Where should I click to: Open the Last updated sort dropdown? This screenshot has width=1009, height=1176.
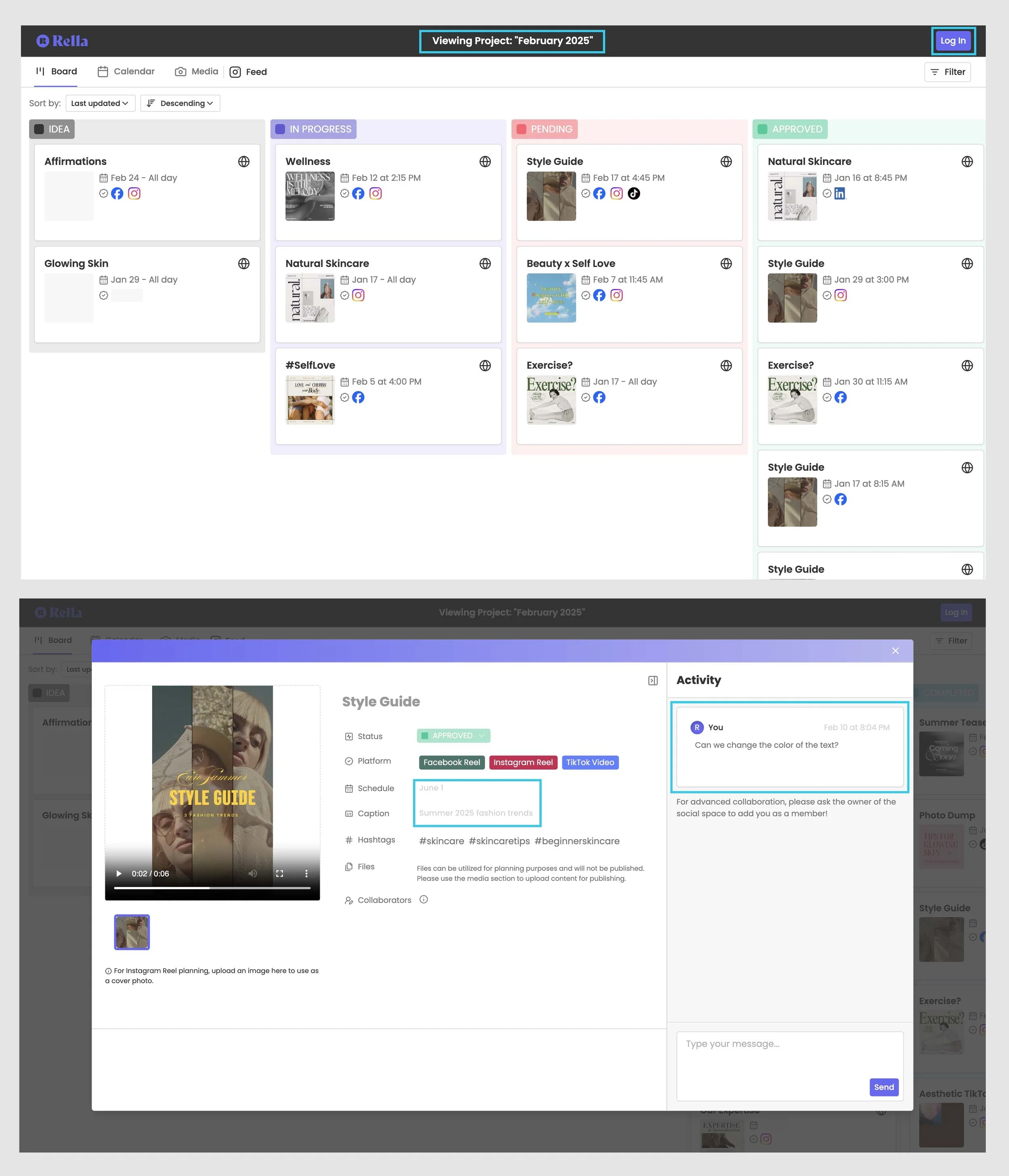(x=100, y=103)
